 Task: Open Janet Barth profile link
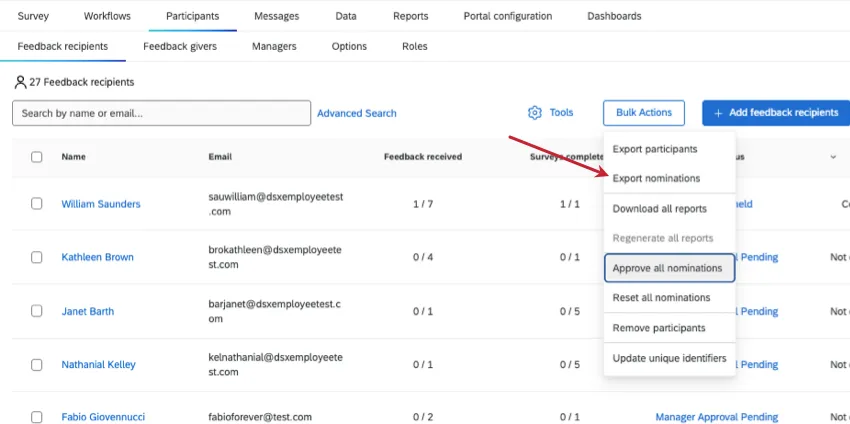tap(88, 311)
